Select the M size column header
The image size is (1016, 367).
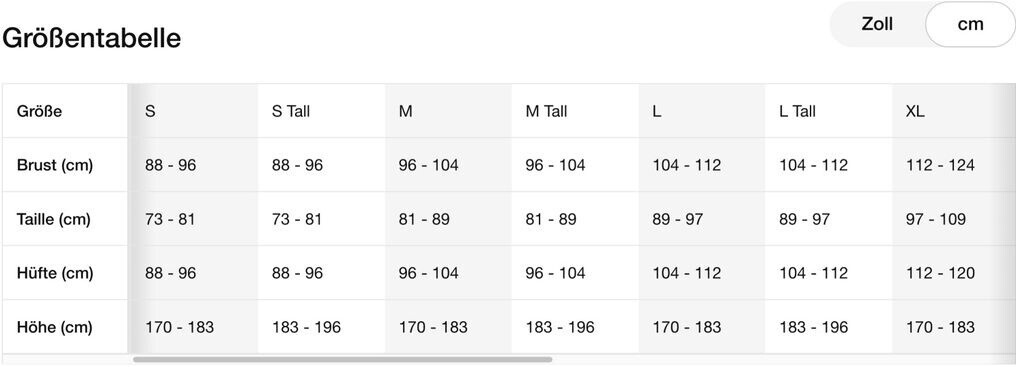pos(406,112)
